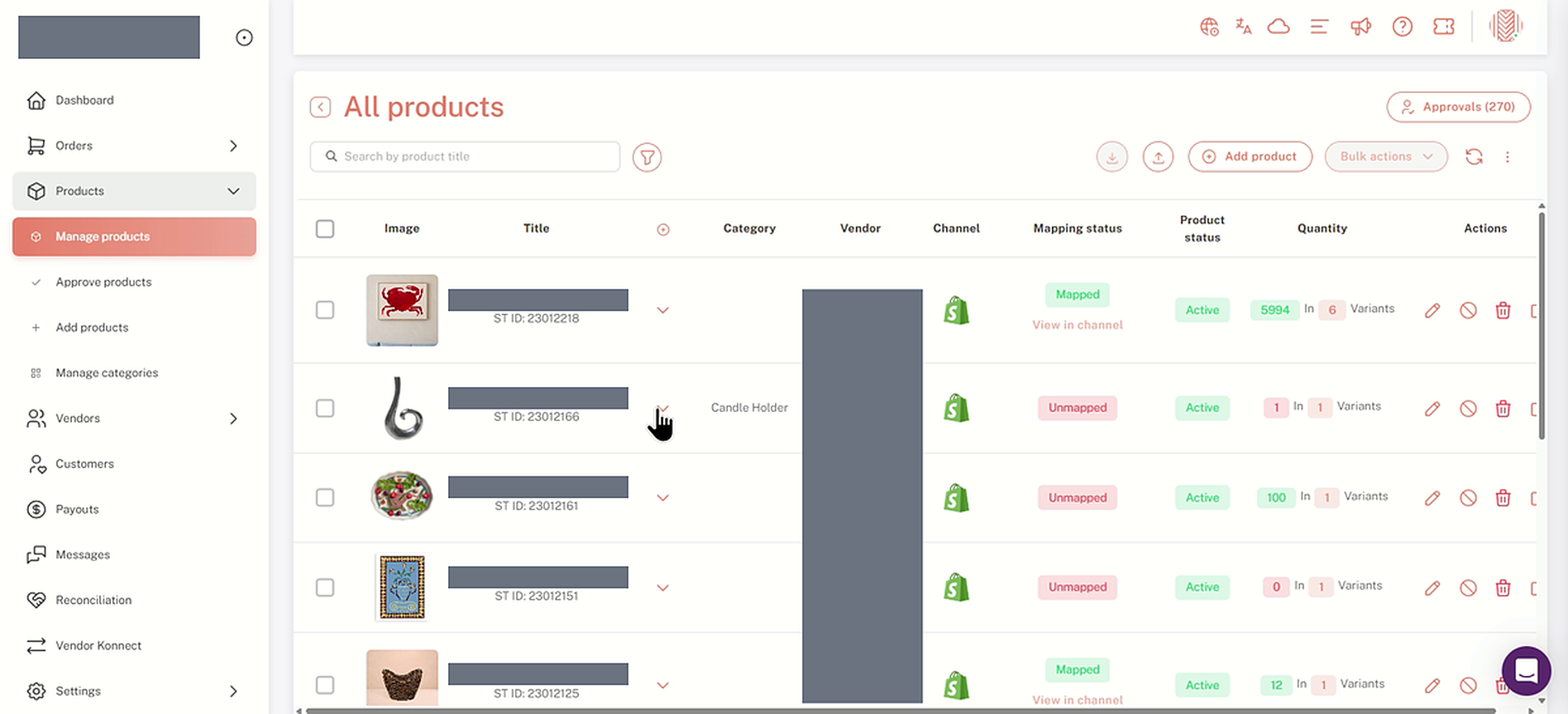The image size is (1568, 714).
Task: Click the upload import icon
Action: tap(1159, 156)
